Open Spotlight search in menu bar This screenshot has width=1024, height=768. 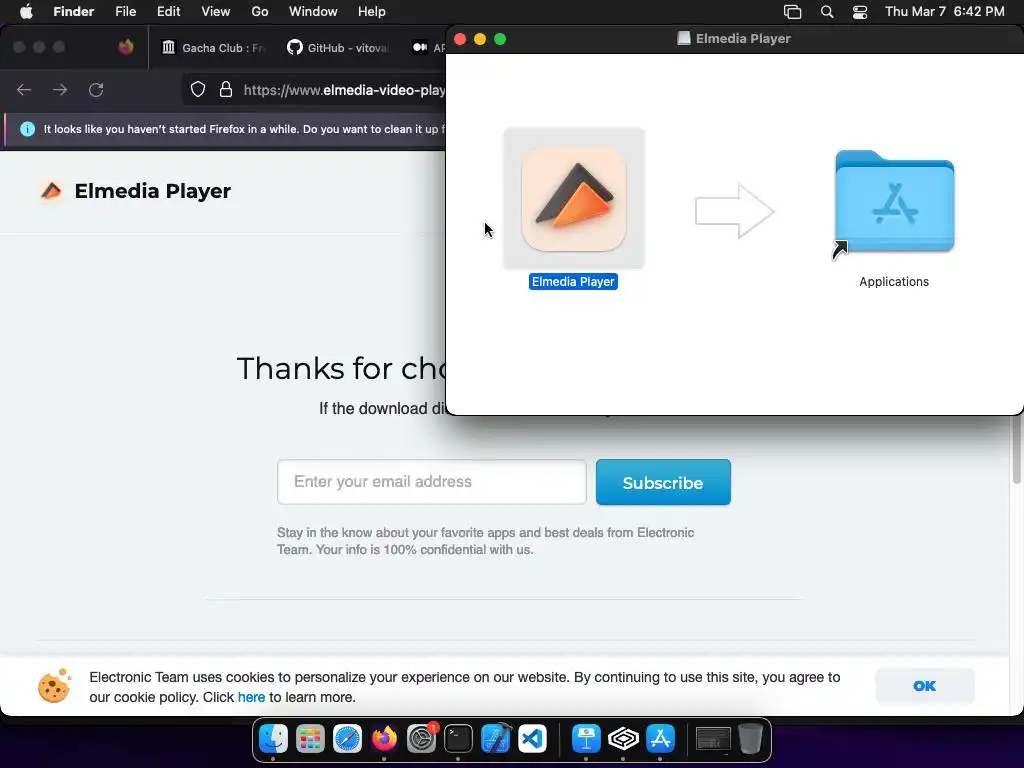pos(827,11)
